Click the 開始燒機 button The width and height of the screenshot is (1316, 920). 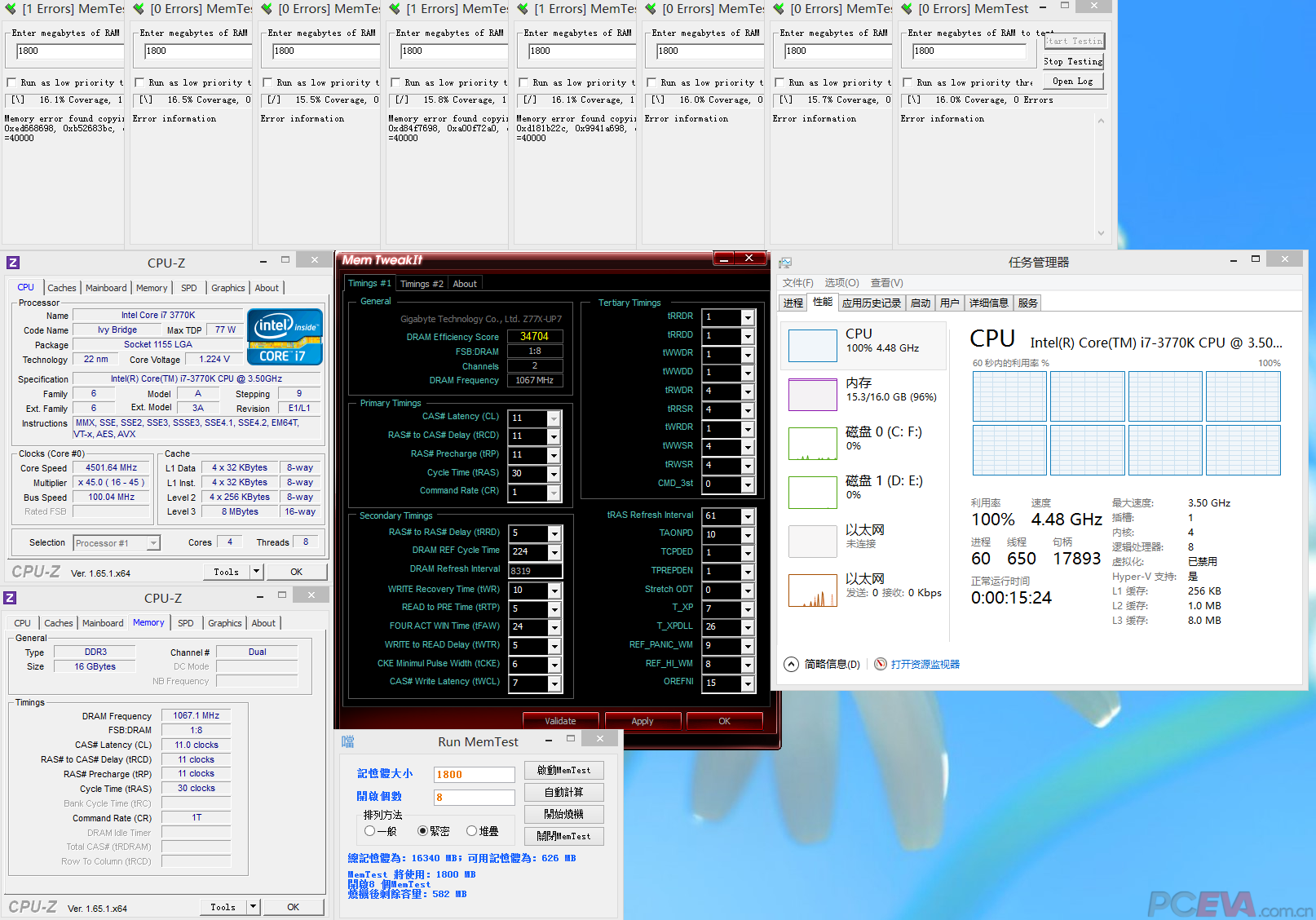point(563,814)
